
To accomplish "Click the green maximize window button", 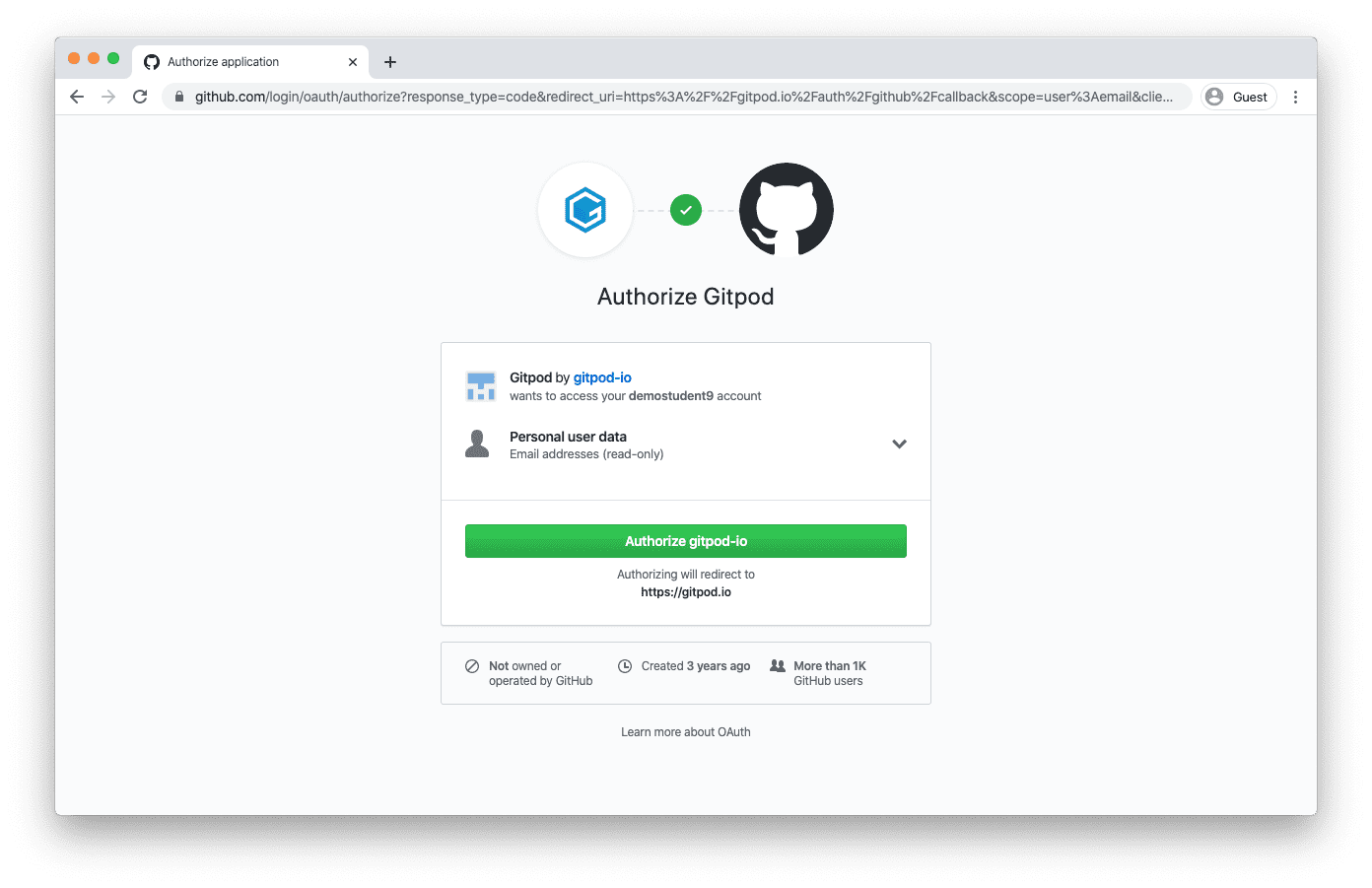I will [113, 58].
